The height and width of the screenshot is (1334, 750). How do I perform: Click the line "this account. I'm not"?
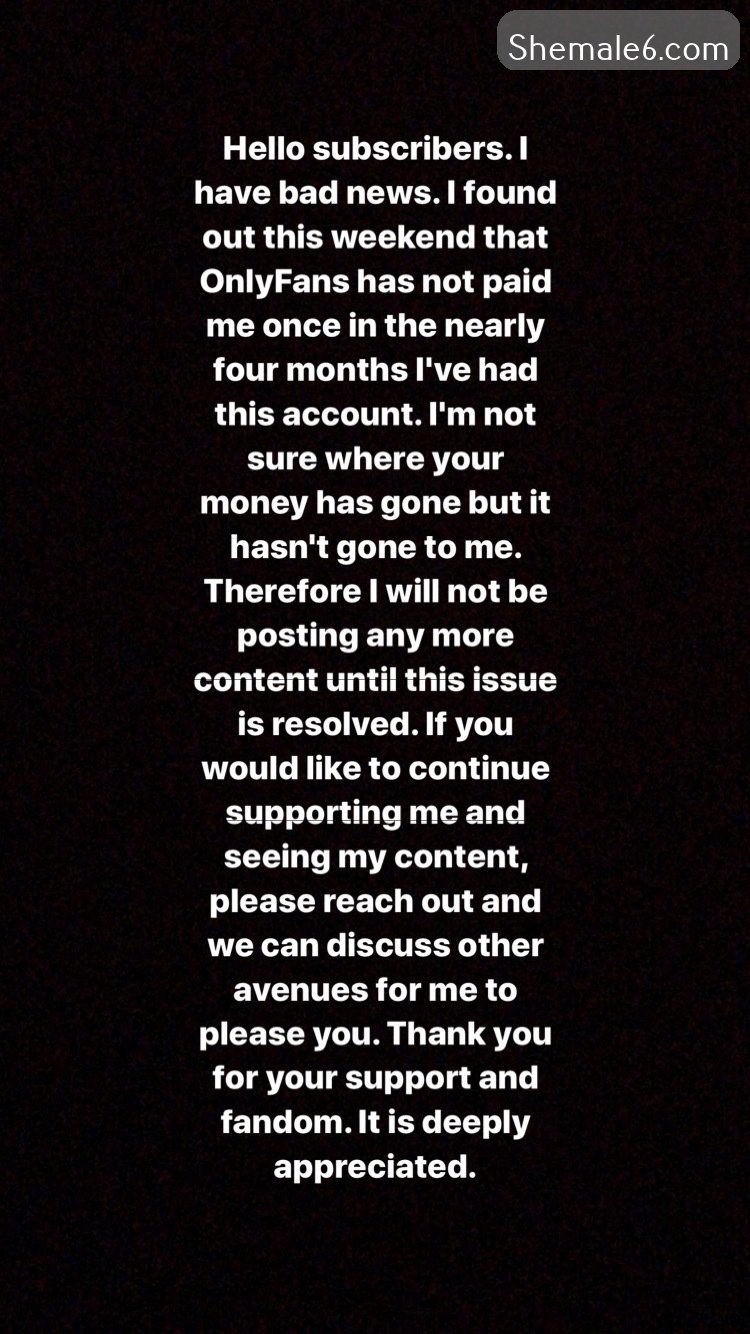pyautogui.click(x=375, y=414)
